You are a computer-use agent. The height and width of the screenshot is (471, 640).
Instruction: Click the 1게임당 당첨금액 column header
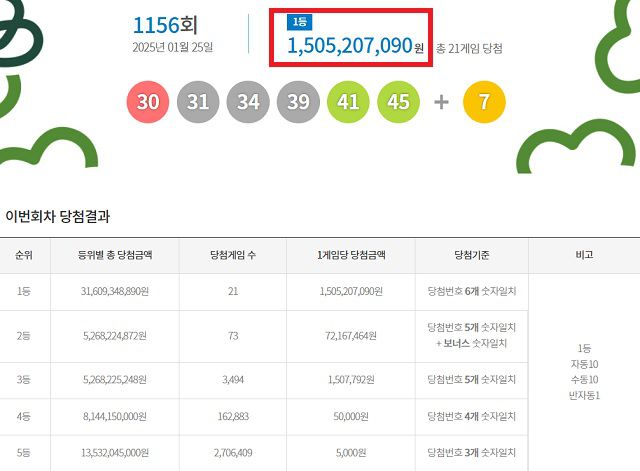351,255
